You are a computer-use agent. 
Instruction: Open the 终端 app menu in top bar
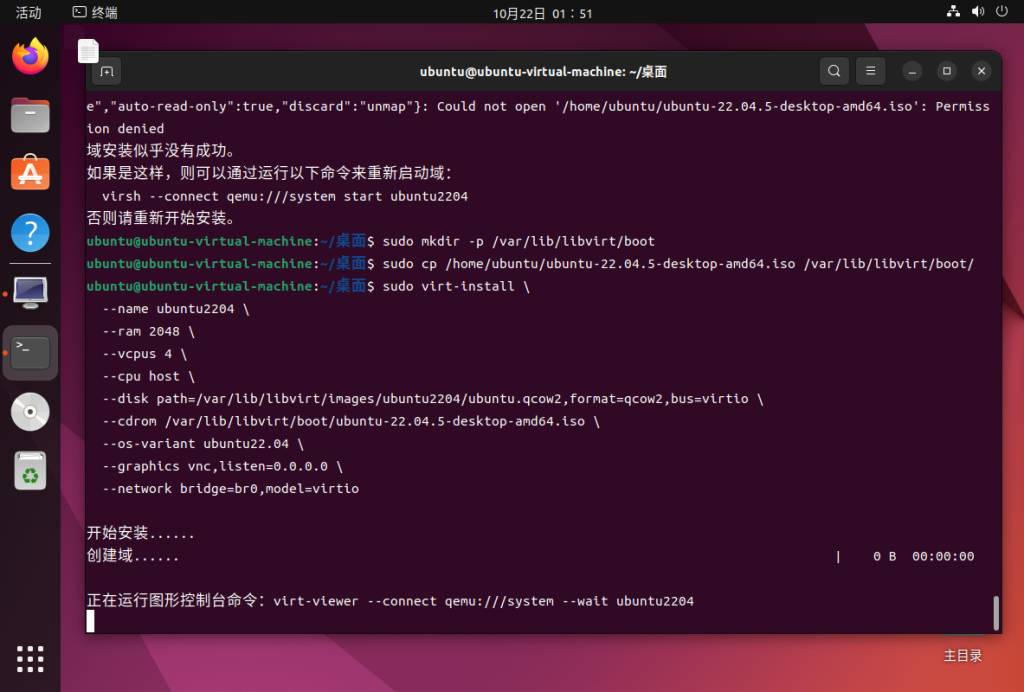click(95, 13)
